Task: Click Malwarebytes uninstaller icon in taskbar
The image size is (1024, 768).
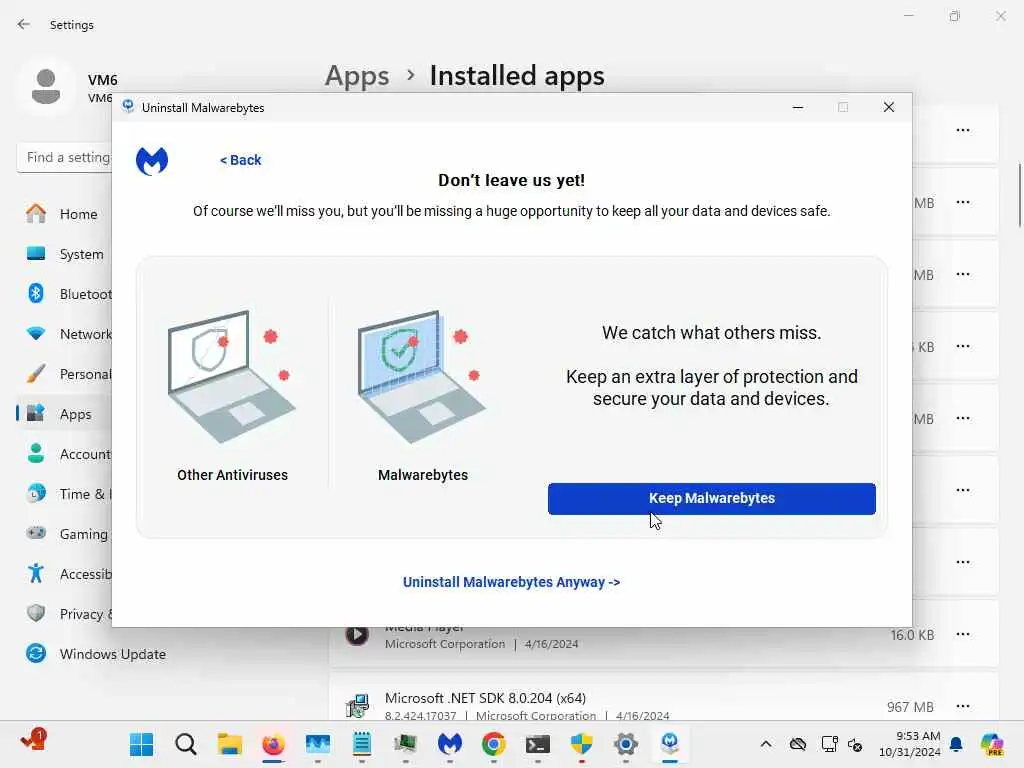Action: (x=670, y=744)
